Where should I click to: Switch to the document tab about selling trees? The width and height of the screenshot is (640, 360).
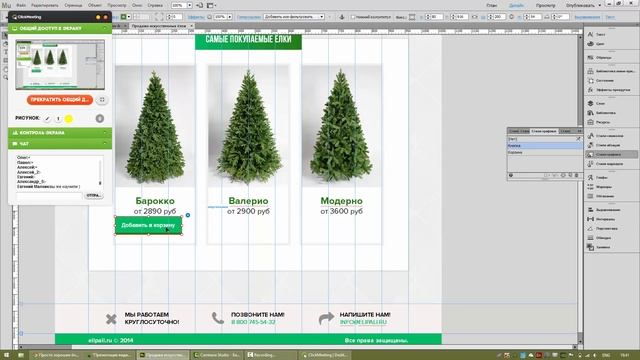click(x=162, y=26)
